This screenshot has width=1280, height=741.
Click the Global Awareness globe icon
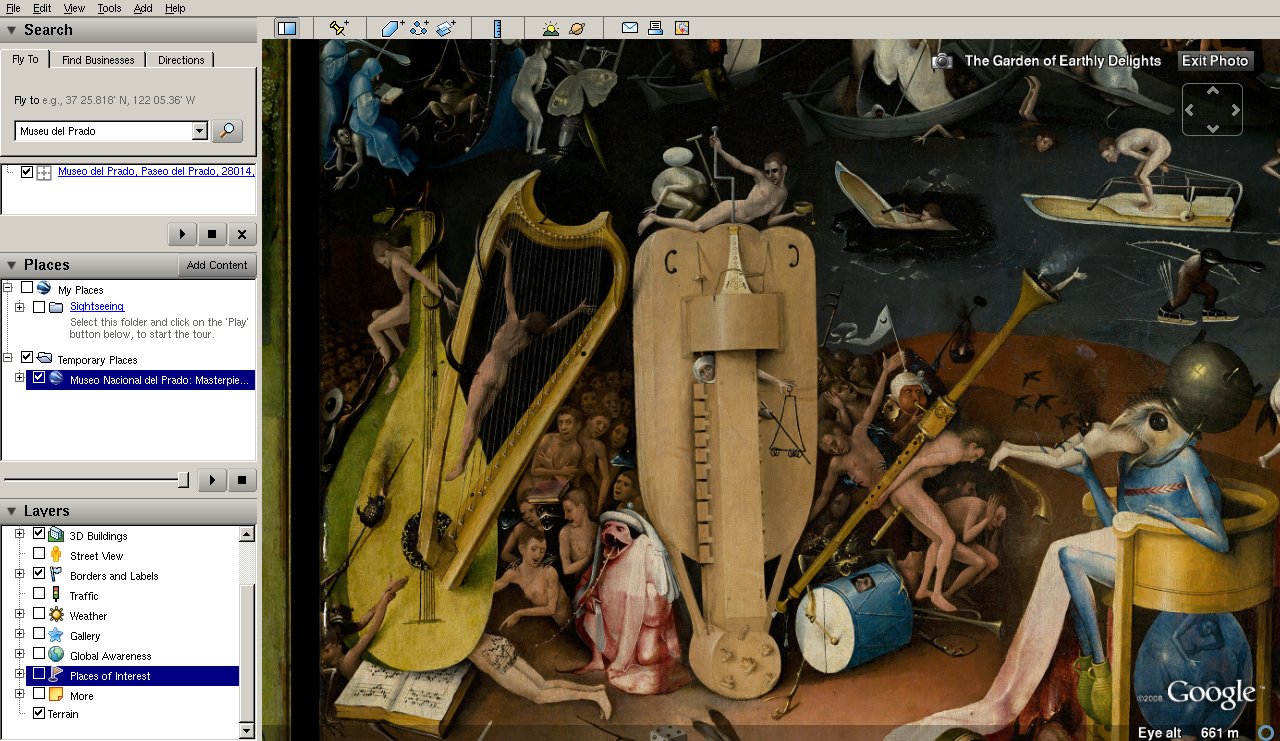tap(56, 655)
